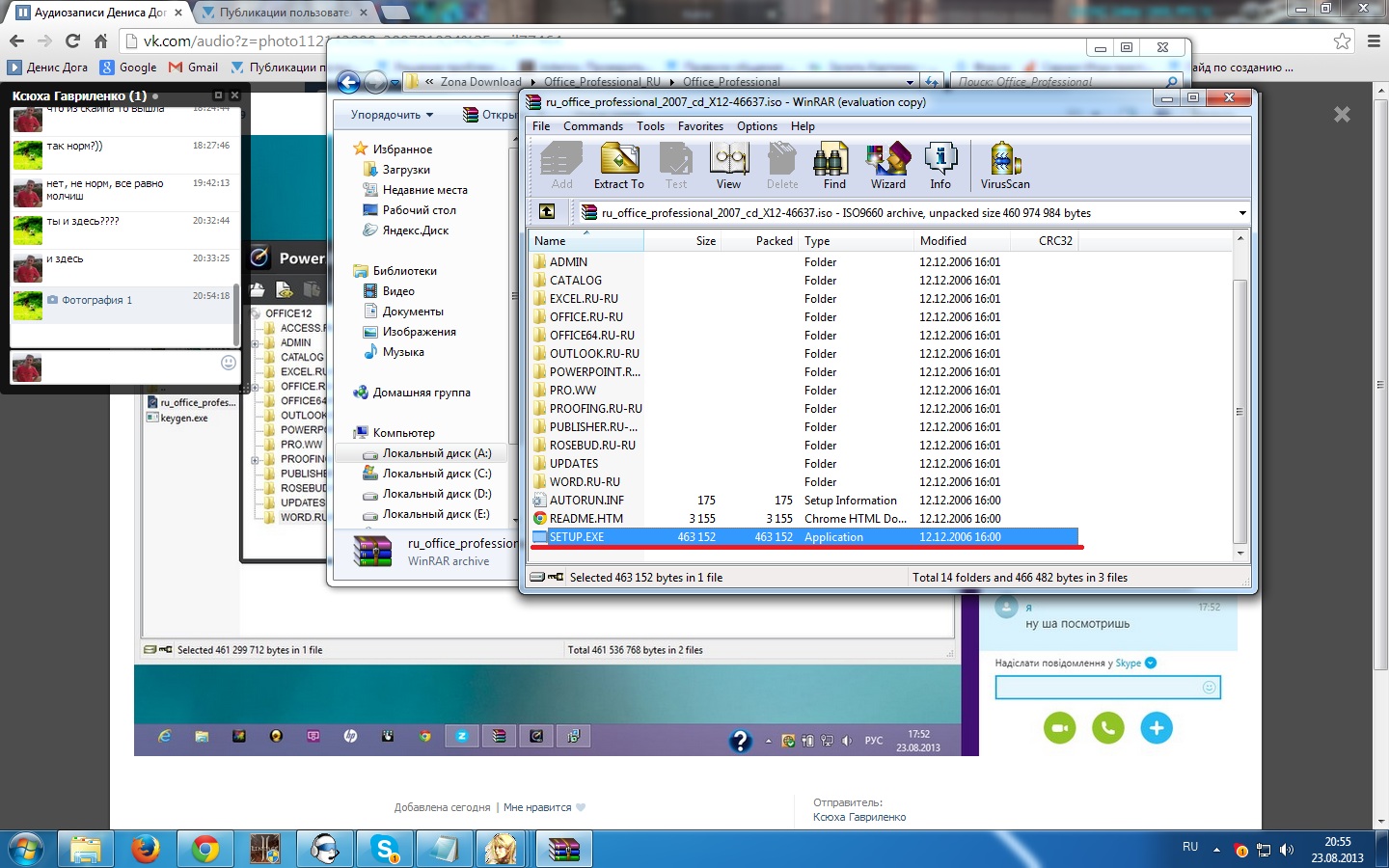
Task: Open Windows Start button
Action: (26, 850)
